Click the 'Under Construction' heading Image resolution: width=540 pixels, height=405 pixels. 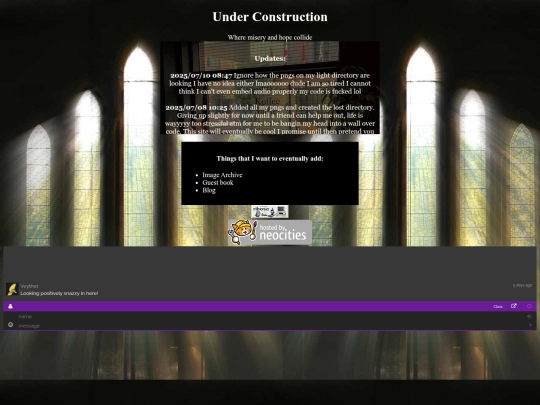tap(270, 17)
